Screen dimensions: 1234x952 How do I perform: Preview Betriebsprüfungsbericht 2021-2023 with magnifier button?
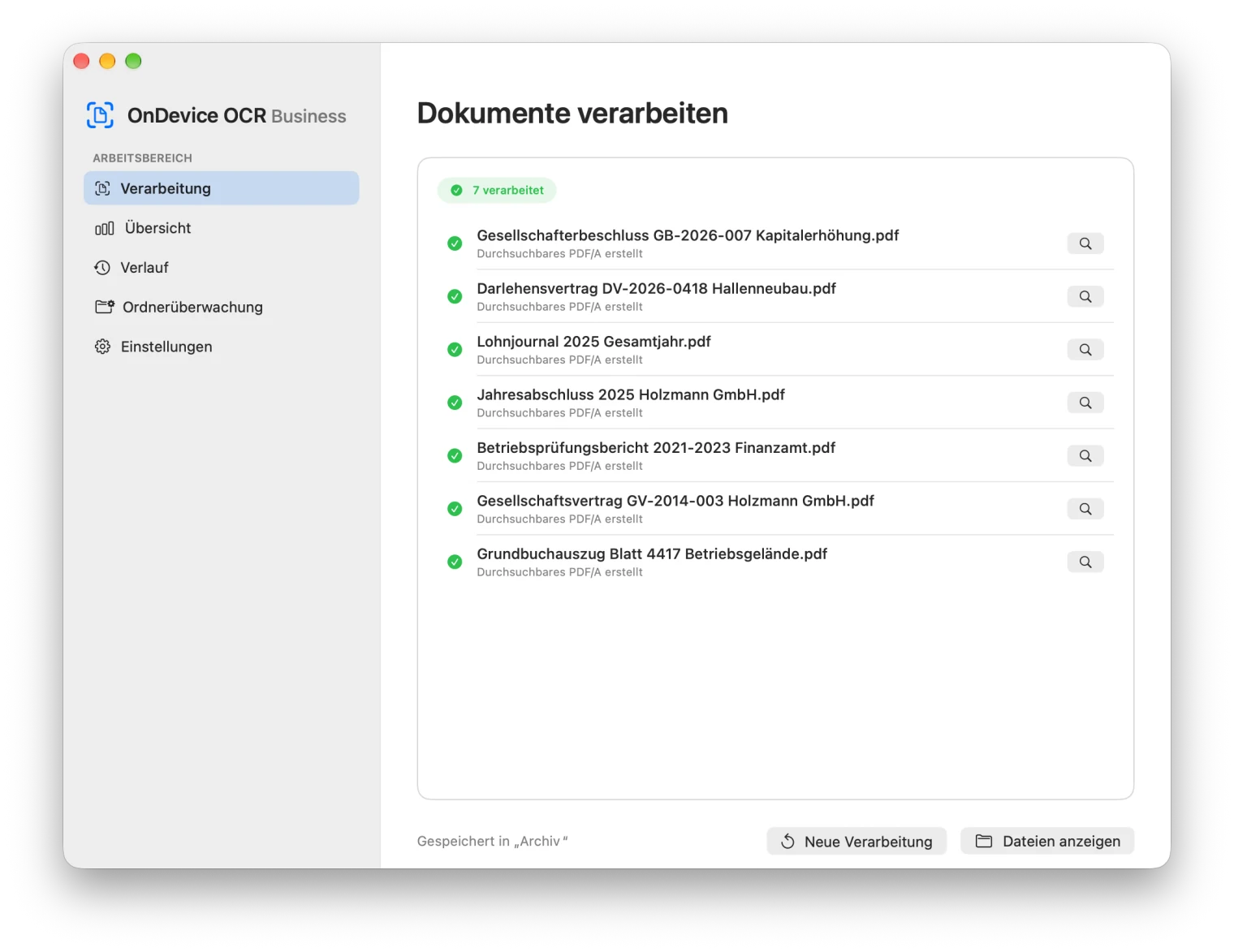coord(1085,456)
